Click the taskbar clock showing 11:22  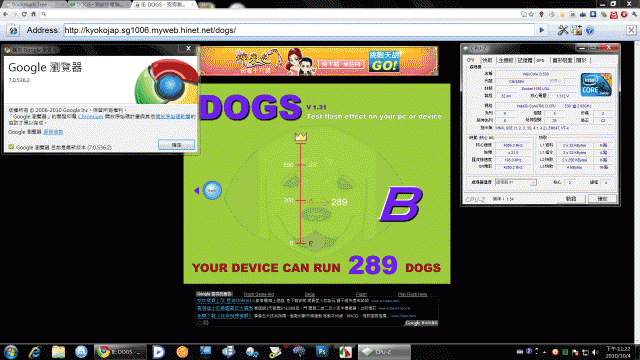(618, 352)
